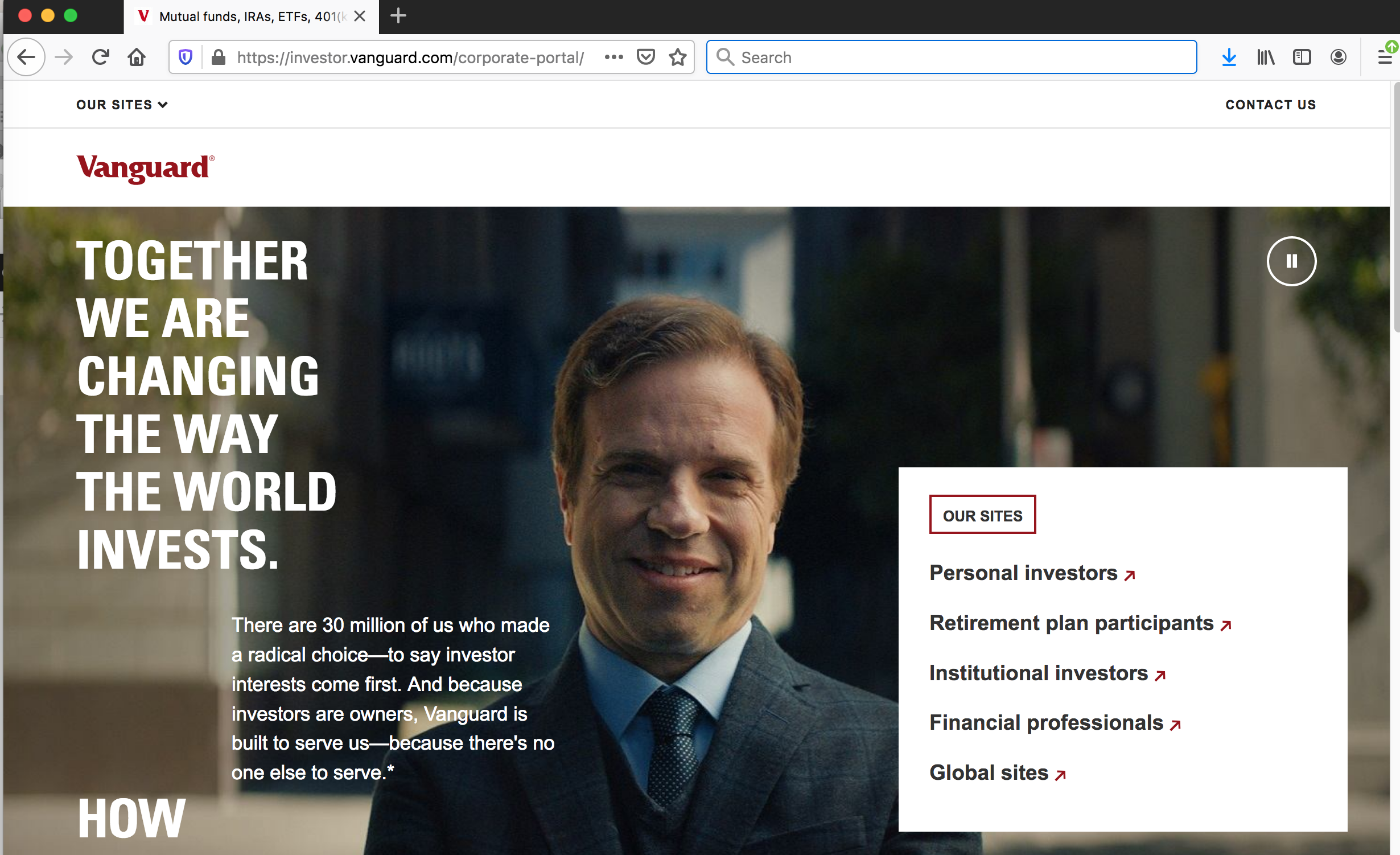Click the forward navigation arrow

coord(64,57)
